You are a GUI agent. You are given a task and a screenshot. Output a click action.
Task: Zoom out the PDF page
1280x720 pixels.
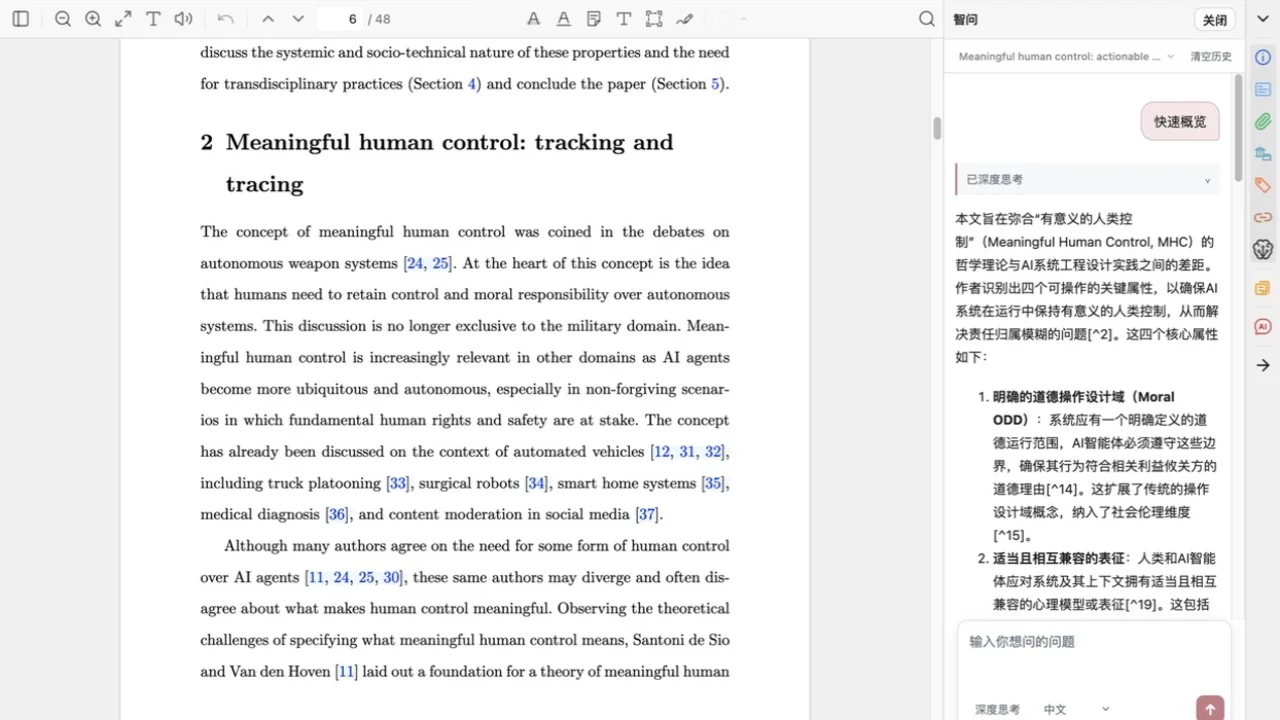63,19
